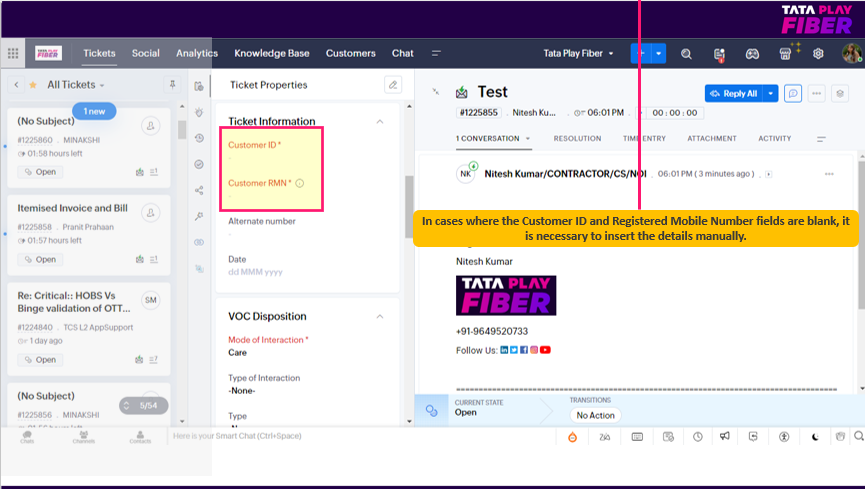Image resolution: width=865 pixels, height=489 pixels.
Task: Switch to the Attachment tab
Action: click(712, 139)
